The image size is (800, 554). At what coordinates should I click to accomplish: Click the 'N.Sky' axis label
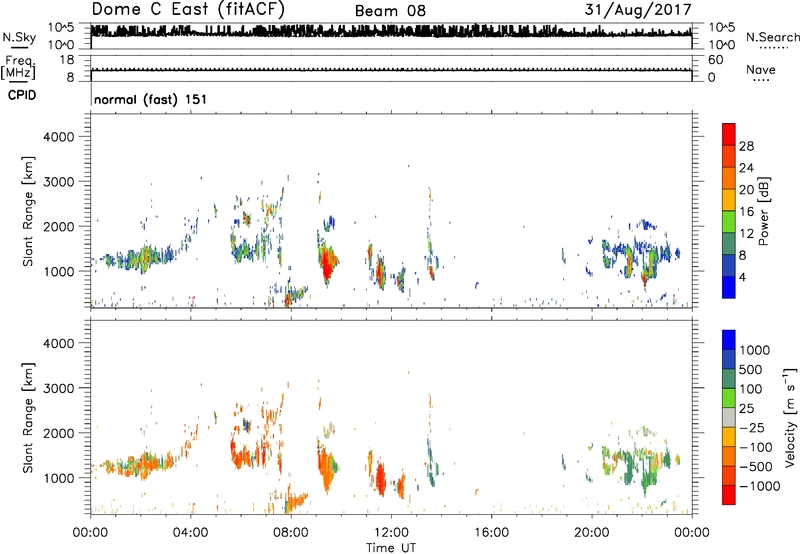pyautogui.click(x=19, y=37)
